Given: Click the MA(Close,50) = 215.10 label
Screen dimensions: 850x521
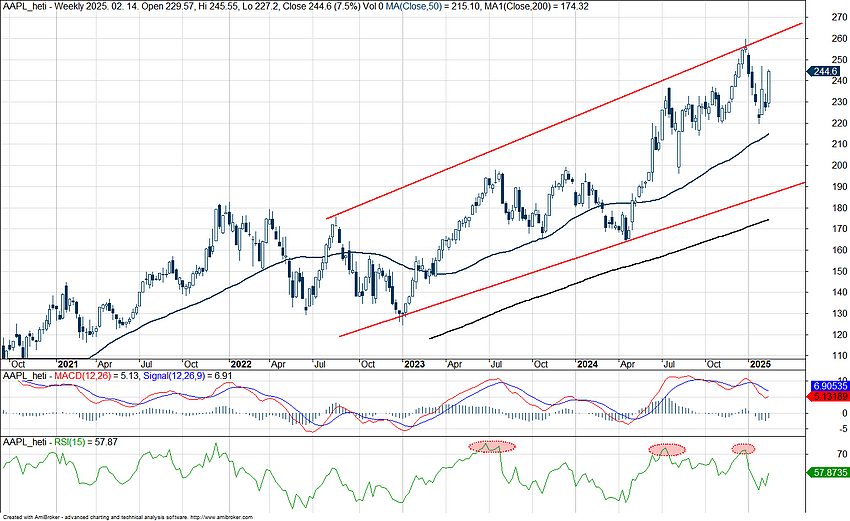Looking at the screenshot, I should [x=434, y=7].
